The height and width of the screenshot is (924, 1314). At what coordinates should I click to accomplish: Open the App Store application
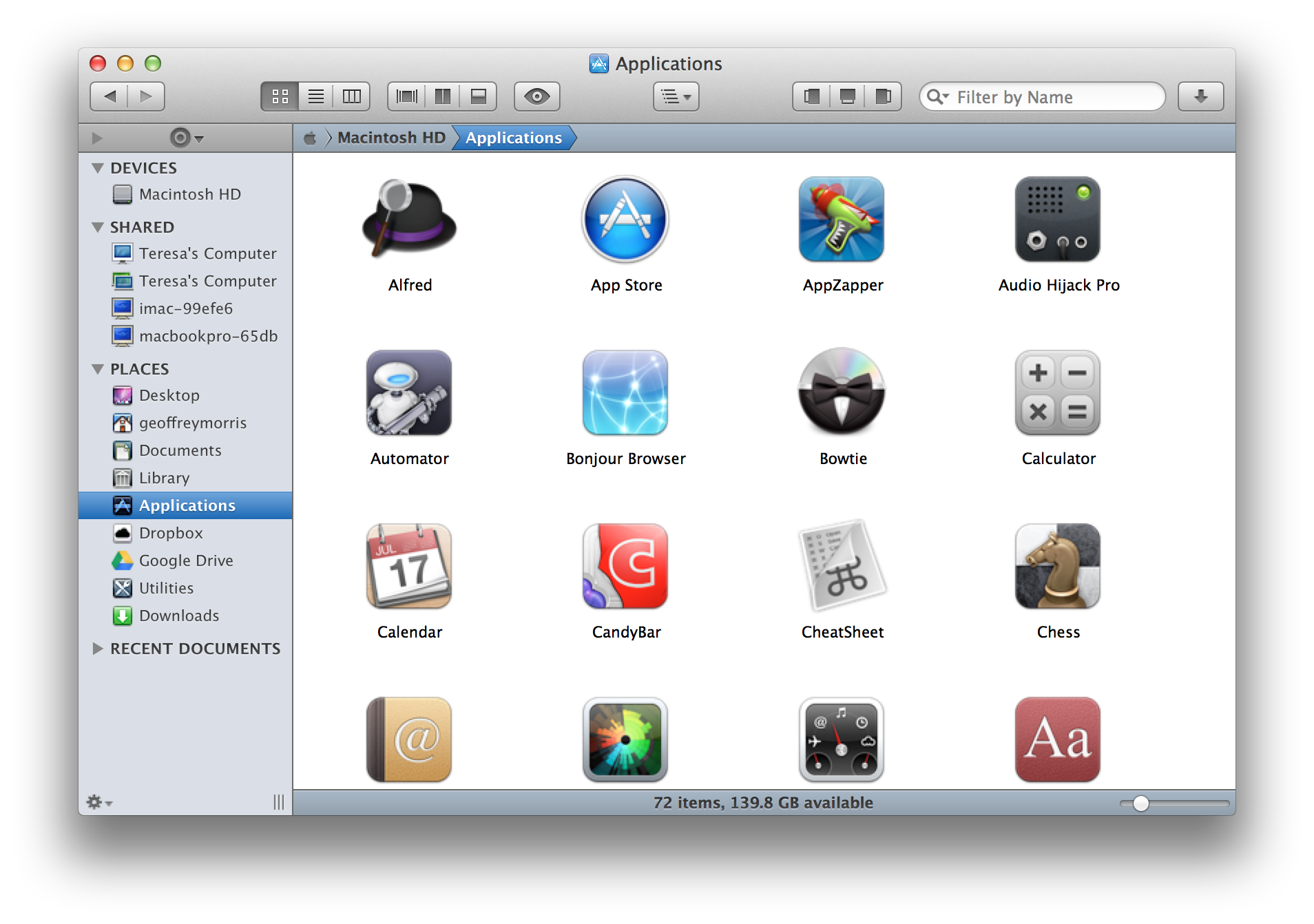tap(624, 219)
